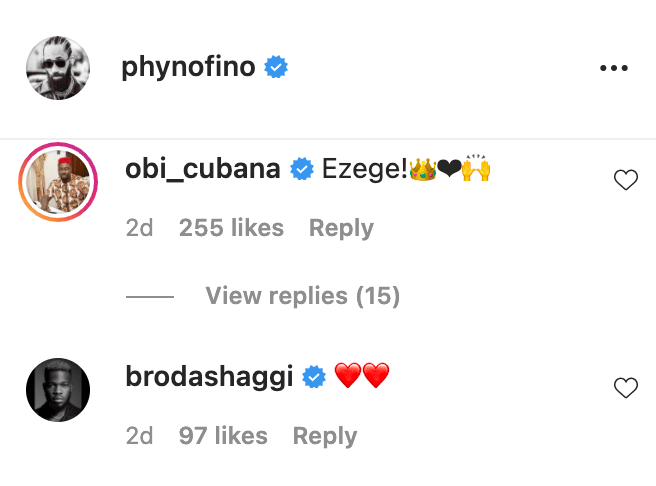
Task: Click the 2d timestamp on brodashaggi's comment
Action: 139,436
